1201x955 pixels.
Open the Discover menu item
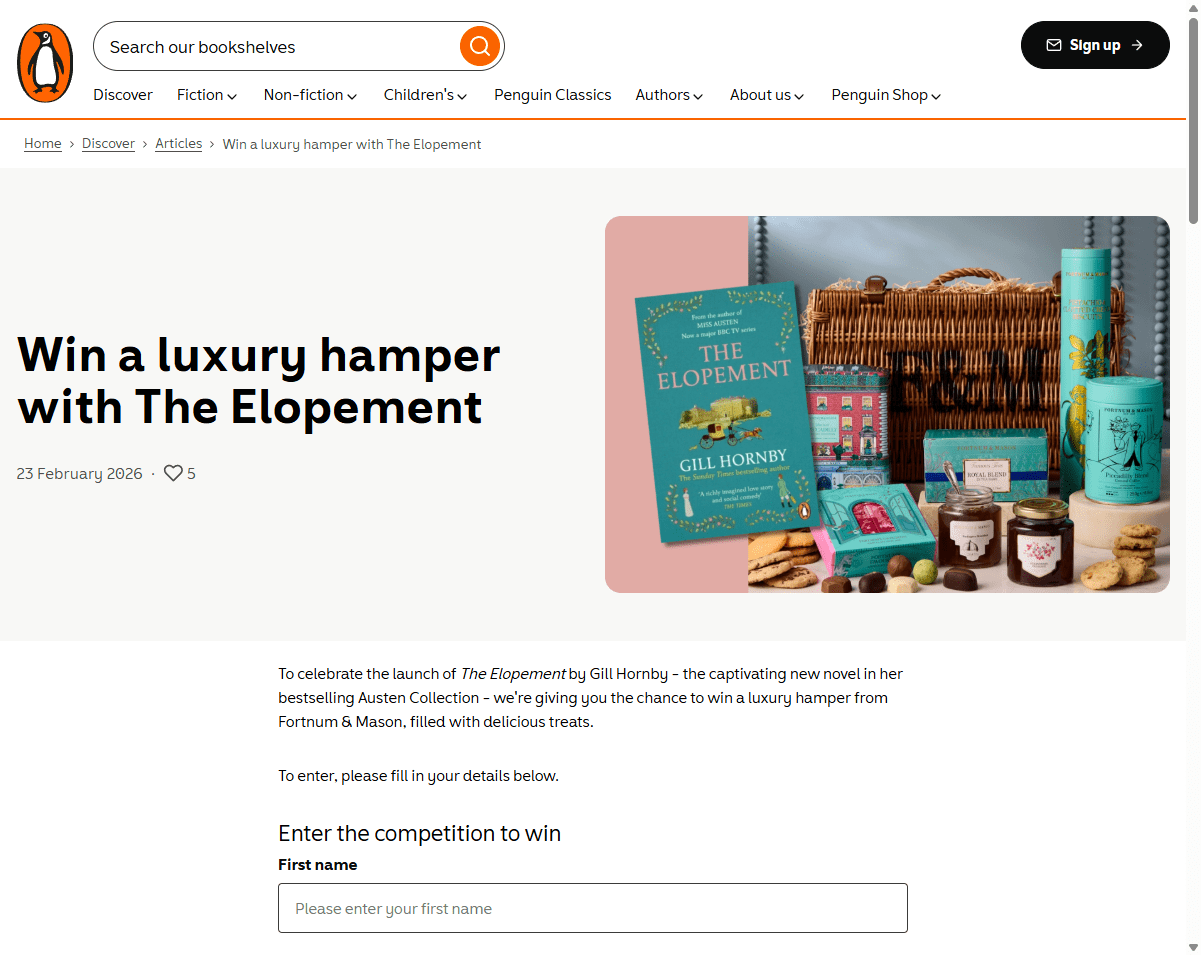123,95
